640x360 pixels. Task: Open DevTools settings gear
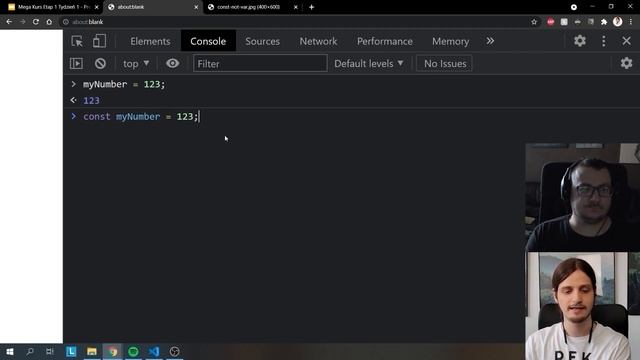580,41
